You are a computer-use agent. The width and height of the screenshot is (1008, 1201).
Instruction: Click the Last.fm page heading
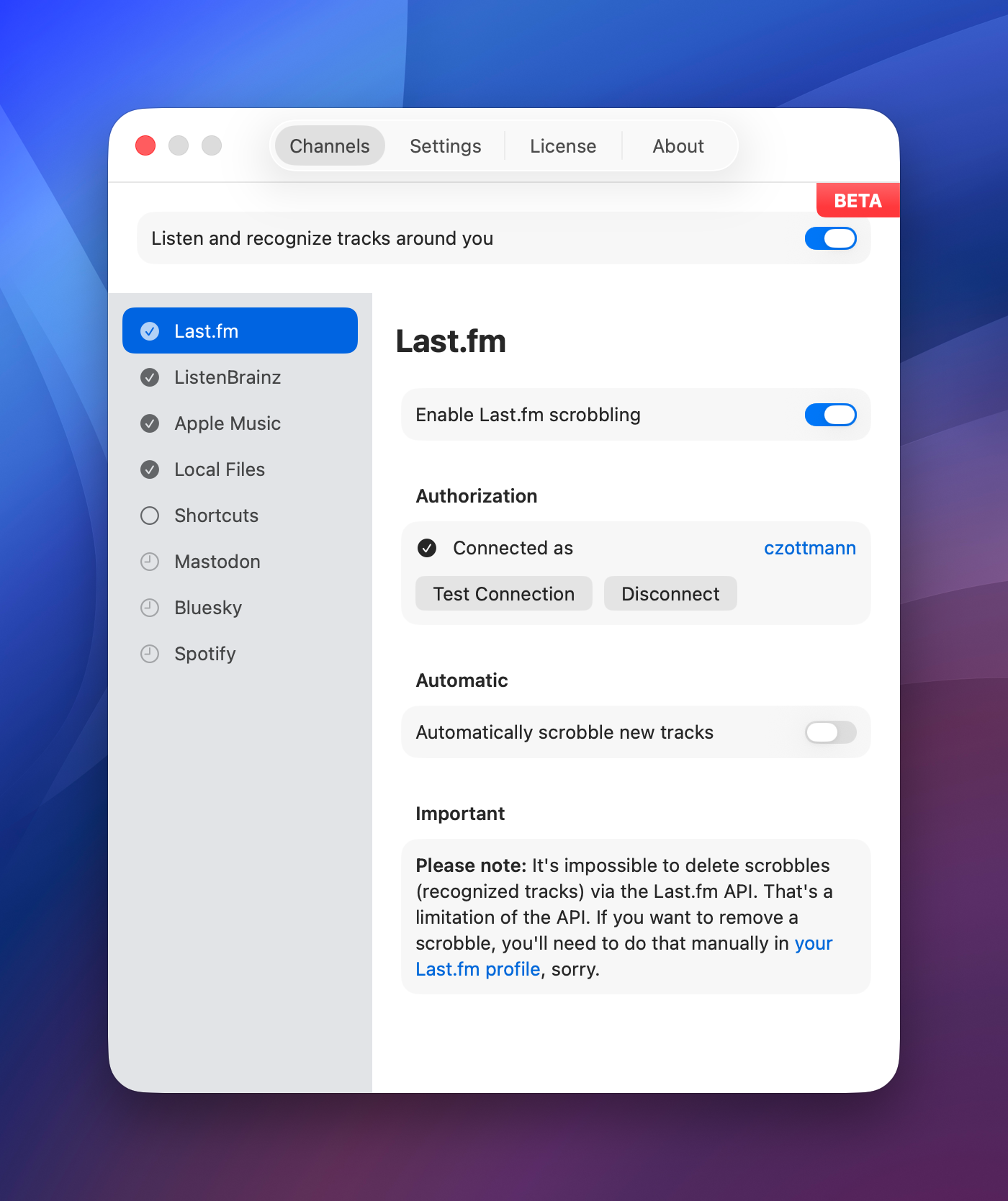coord(451,341)
